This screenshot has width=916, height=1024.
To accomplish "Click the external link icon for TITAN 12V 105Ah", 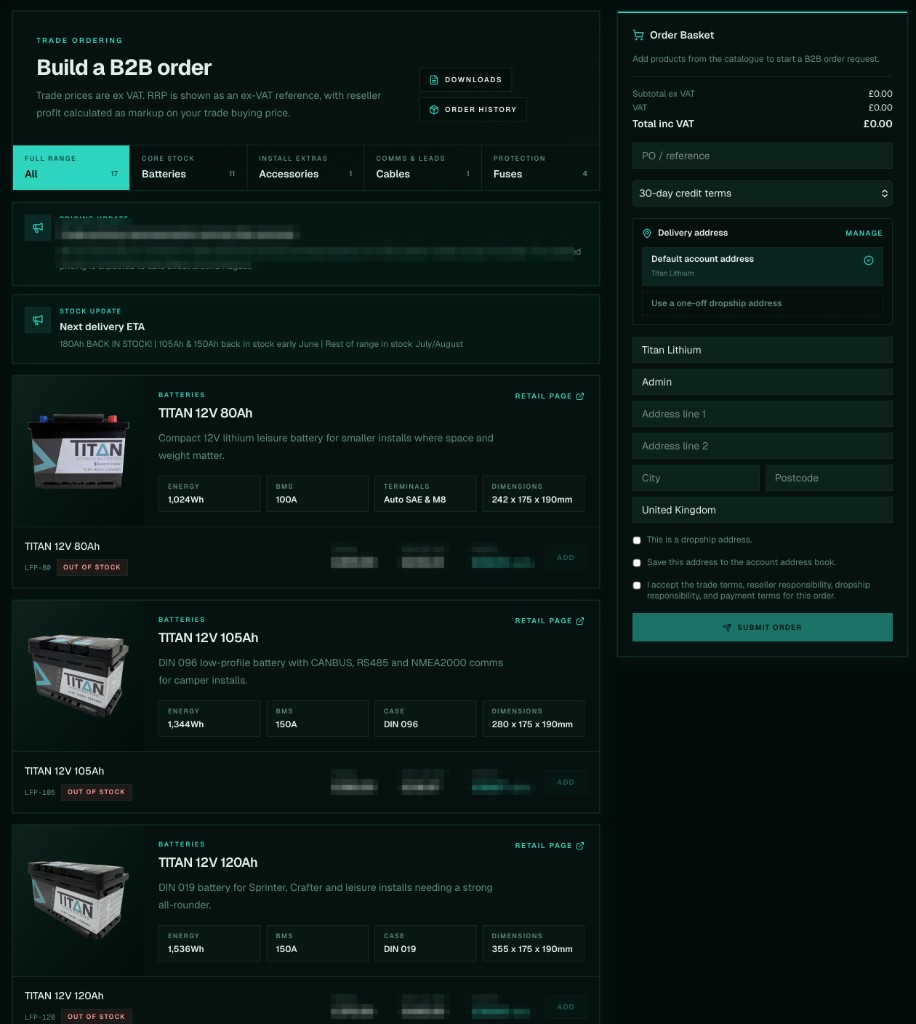I will (x=580, y=621).
